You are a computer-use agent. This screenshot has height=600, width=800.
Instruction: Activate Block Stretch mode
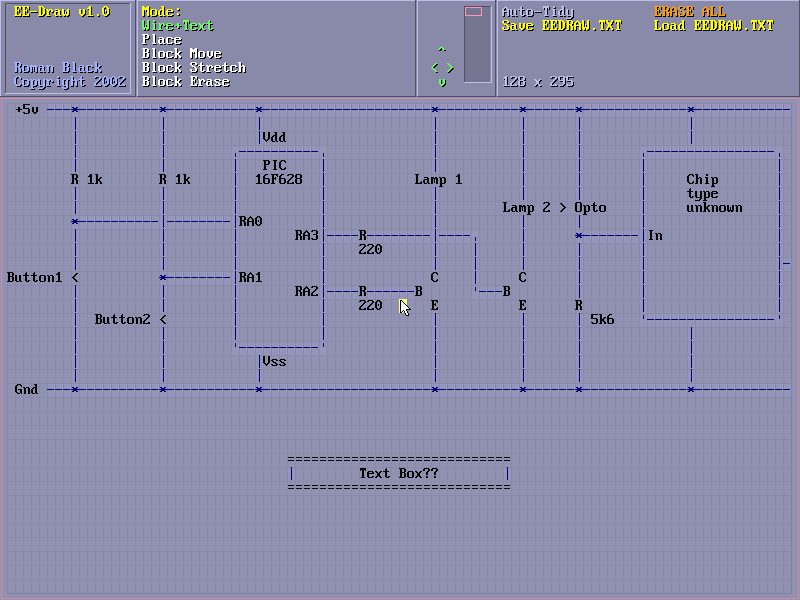[x=193, y=68]
